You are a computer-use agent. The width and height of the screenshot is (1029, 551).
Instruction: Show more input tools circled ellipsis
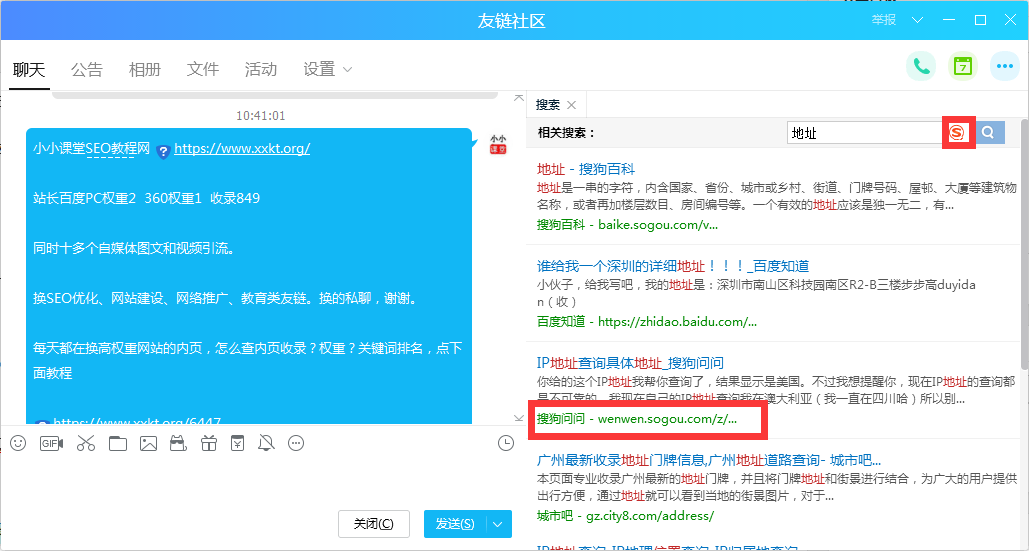(x=297, y=443)
